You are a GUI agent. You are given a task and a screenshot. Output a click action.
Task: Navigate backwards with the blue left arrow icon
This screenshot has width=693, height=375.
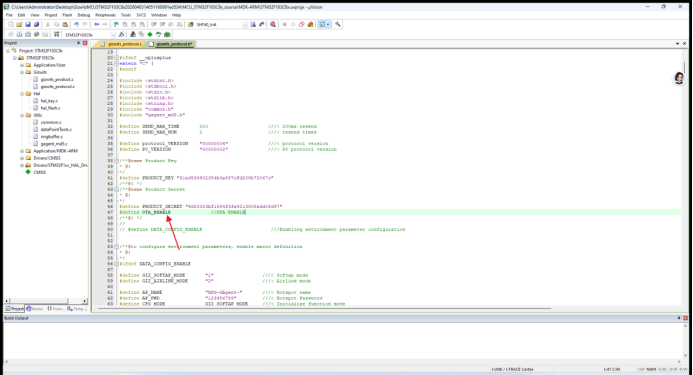point(96,24)
